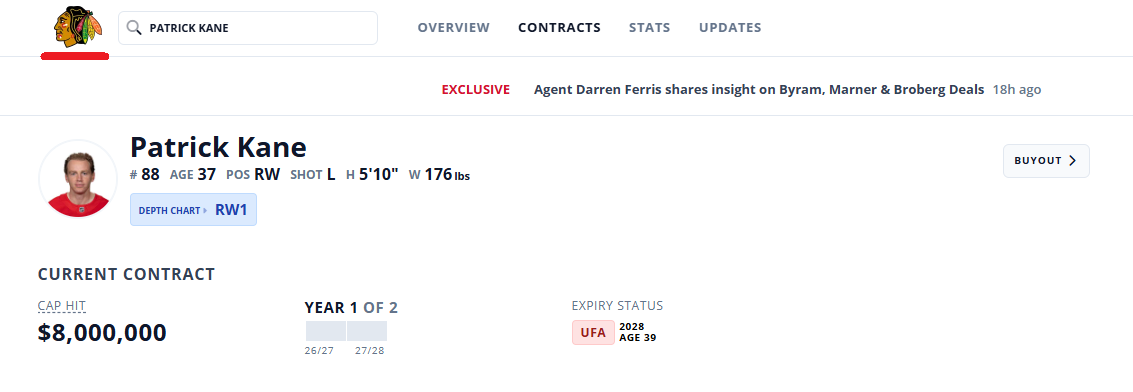Go to the Stats tab
Image resolution: width=1133 pixels, height=392 pixels.
pos(650,28)
